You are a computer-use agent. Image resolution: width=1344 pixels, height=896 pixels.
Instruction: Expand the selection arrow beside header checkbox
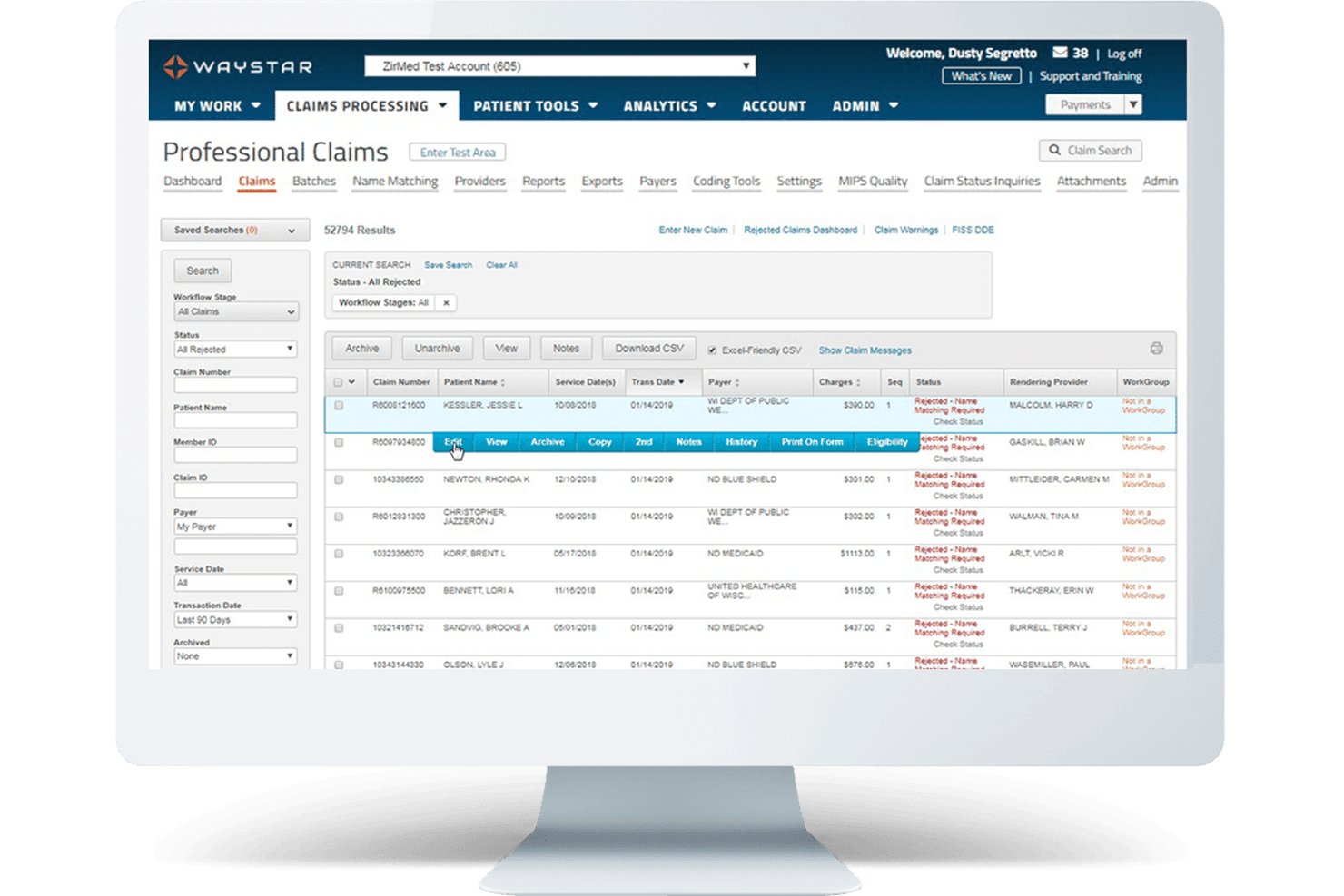[351, 382]
